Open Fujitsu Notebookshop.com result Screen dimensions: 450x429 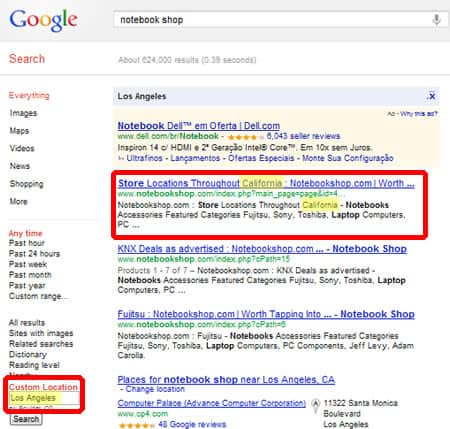pyautogui.click(x=266, y=314)
